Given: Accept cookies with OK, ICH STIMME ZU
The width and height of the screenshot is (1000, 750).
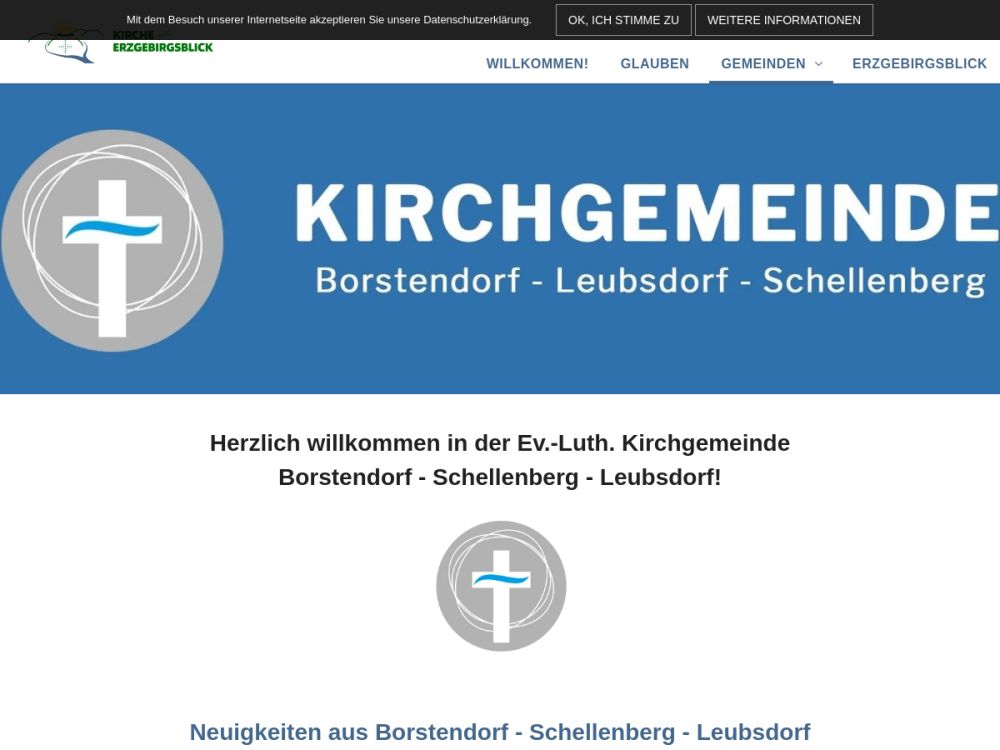Looking at the screenshot, I should 623,20.
